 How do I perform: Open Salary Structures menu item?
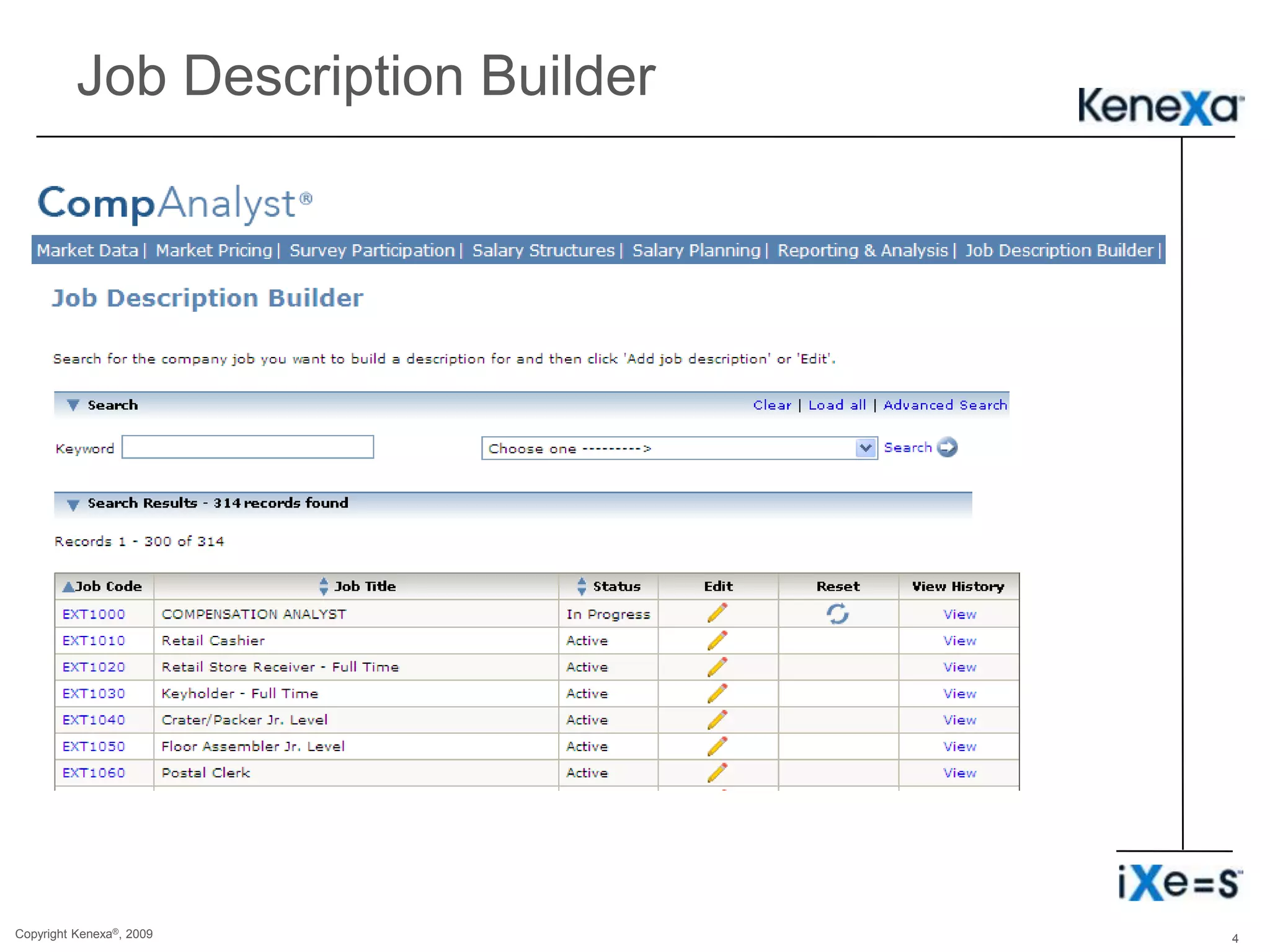tap(543, 250)
